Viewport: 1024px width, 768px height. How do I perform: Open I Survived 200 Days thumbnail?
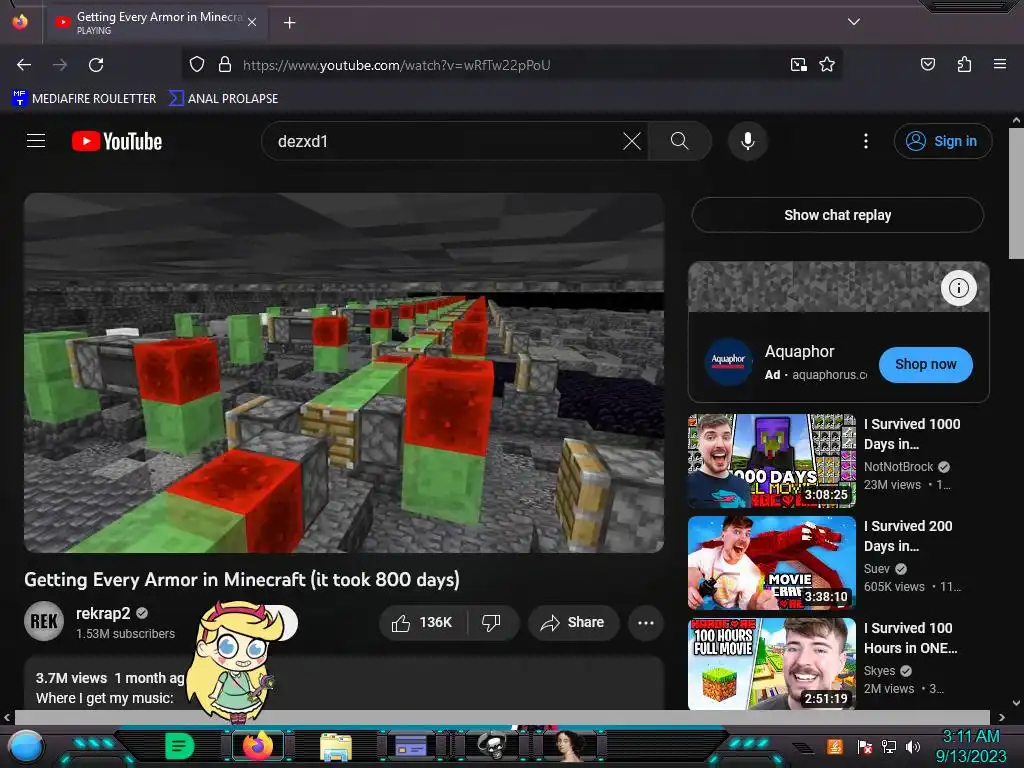tap(772, 563)
